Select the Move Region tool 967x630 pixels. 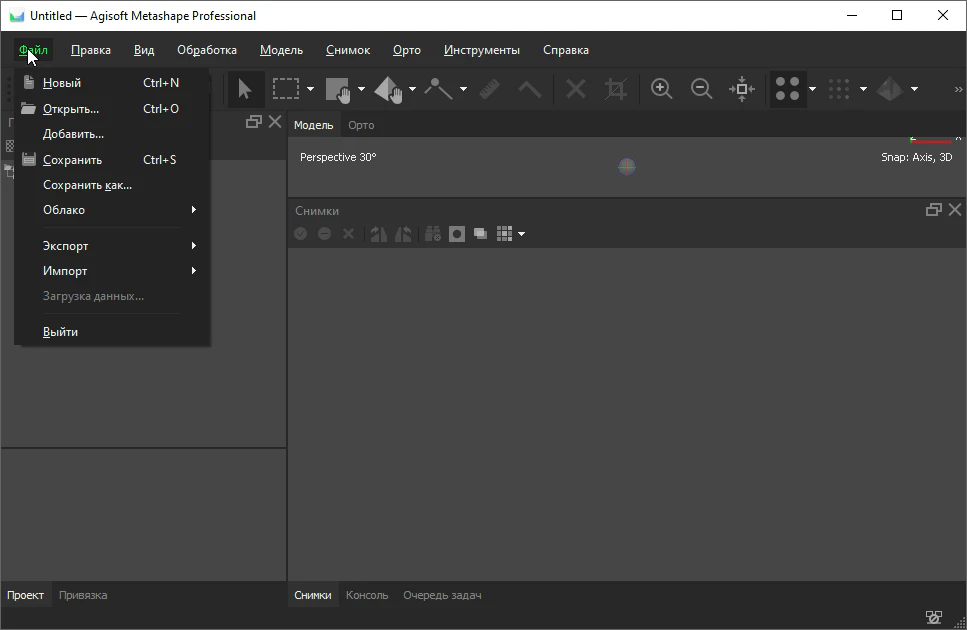point(338,89)
